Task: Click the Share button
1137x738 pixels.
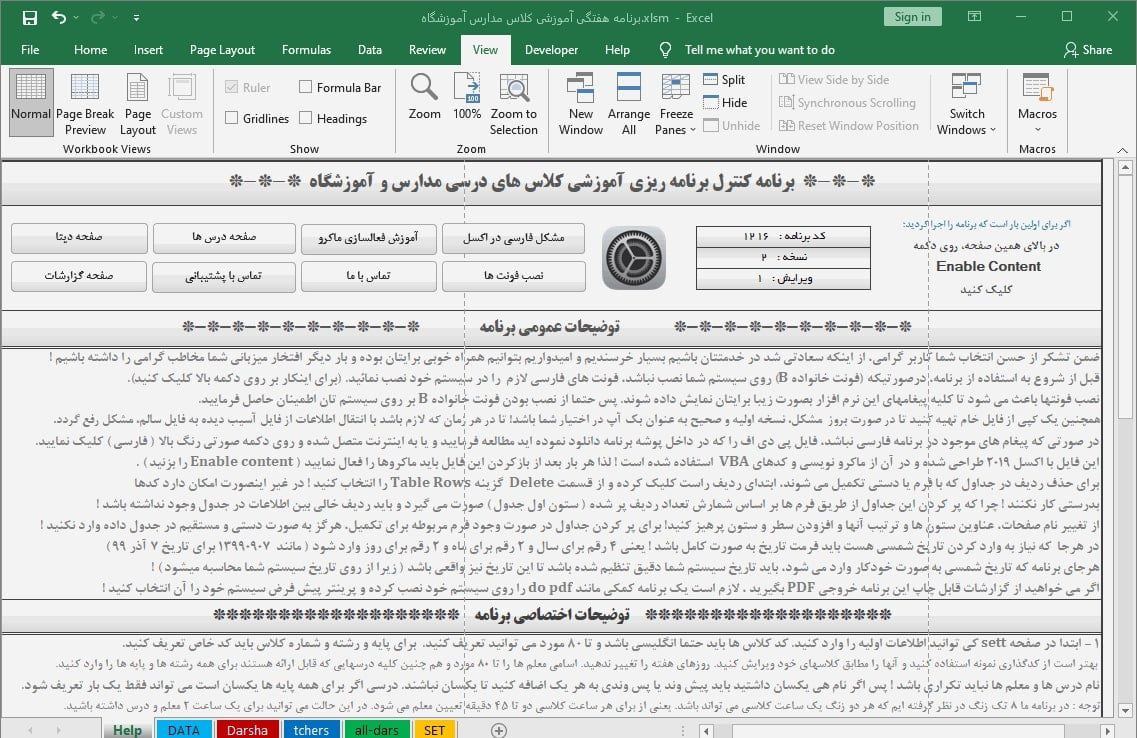Action: [1088, 50]
